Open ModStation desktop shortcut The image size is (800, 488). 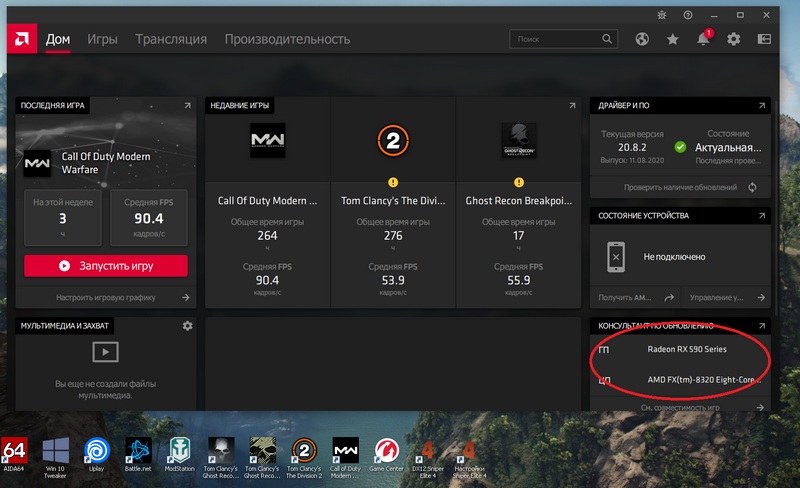pyautogui.click(x=180, y=454)
